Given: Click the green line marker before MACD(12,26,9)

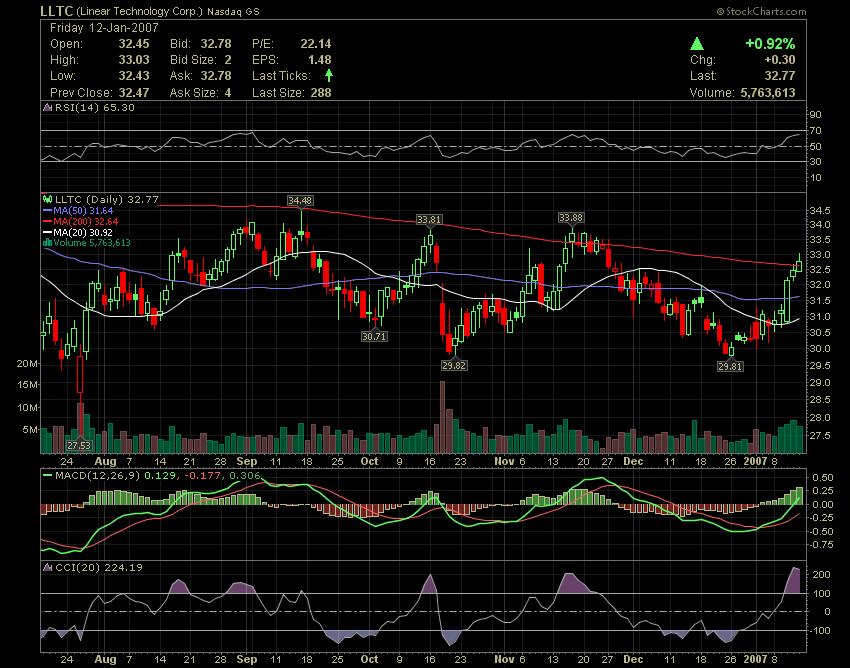Looking at the screenshot, I should (x=48, y=476).
